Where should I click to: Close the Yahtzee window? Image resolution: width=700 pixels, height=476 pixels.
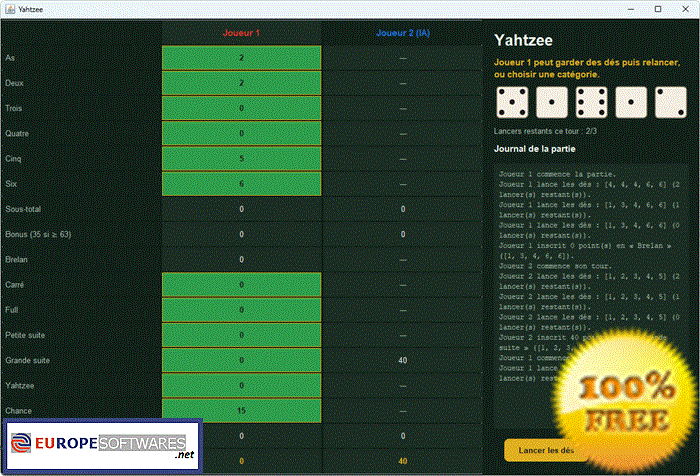click(685, 9)
